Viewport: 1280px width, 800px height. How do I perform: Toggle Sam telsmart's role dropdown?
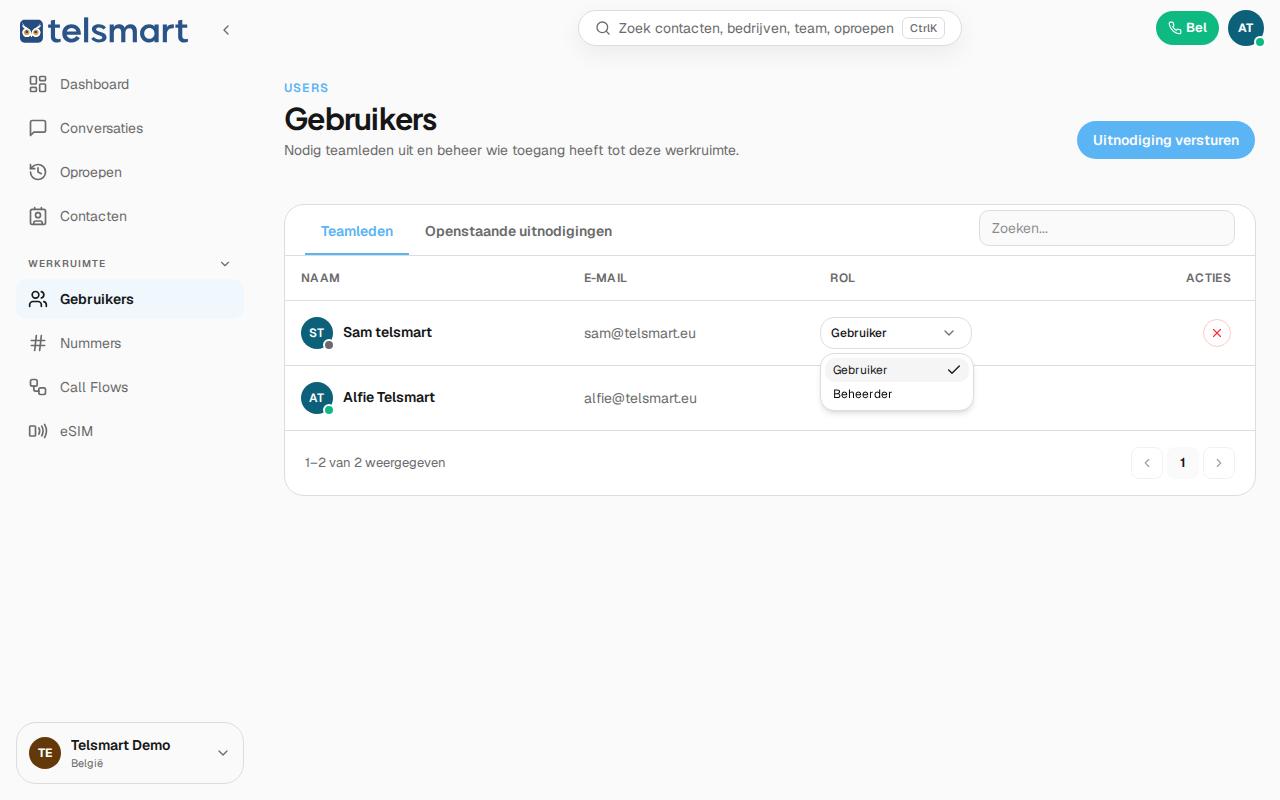pos(896,333)
